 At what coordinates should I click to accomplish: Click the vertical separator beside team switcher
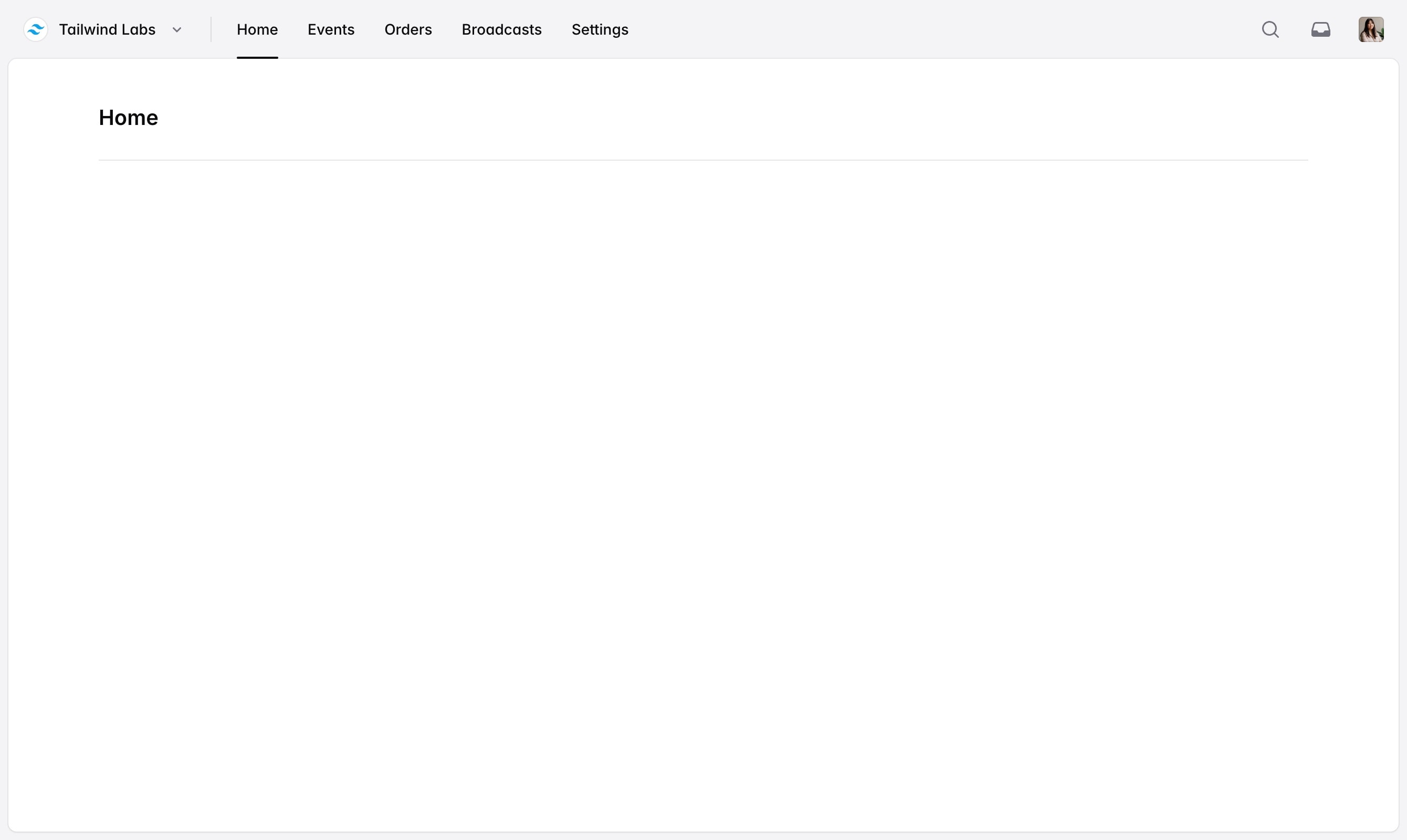[211, 29]
